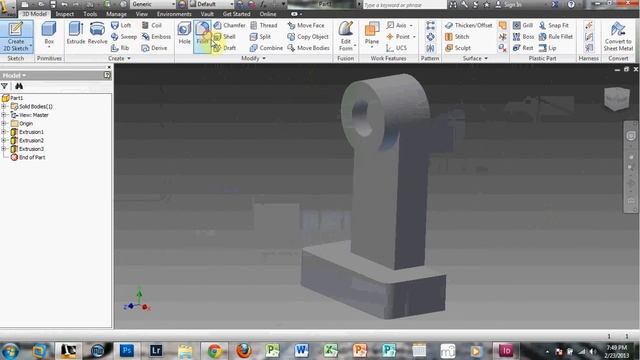Switch to the Manage tab
The width and height of the screenshot is (640, 360).
[x=116, y=14]
